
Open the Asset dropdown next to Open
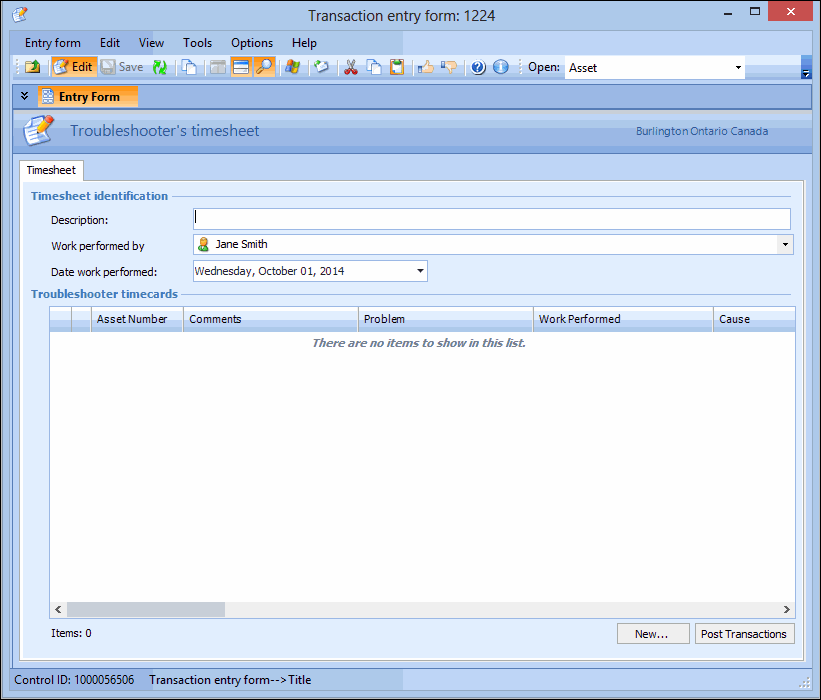point(738,68)
